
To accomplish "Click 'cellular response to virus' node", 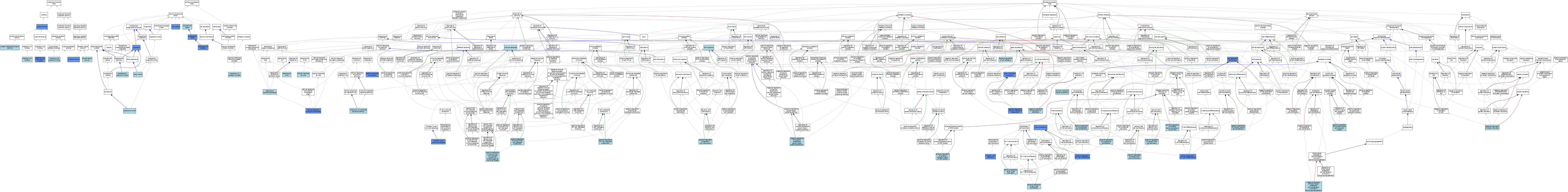I will tap(303, 75).
